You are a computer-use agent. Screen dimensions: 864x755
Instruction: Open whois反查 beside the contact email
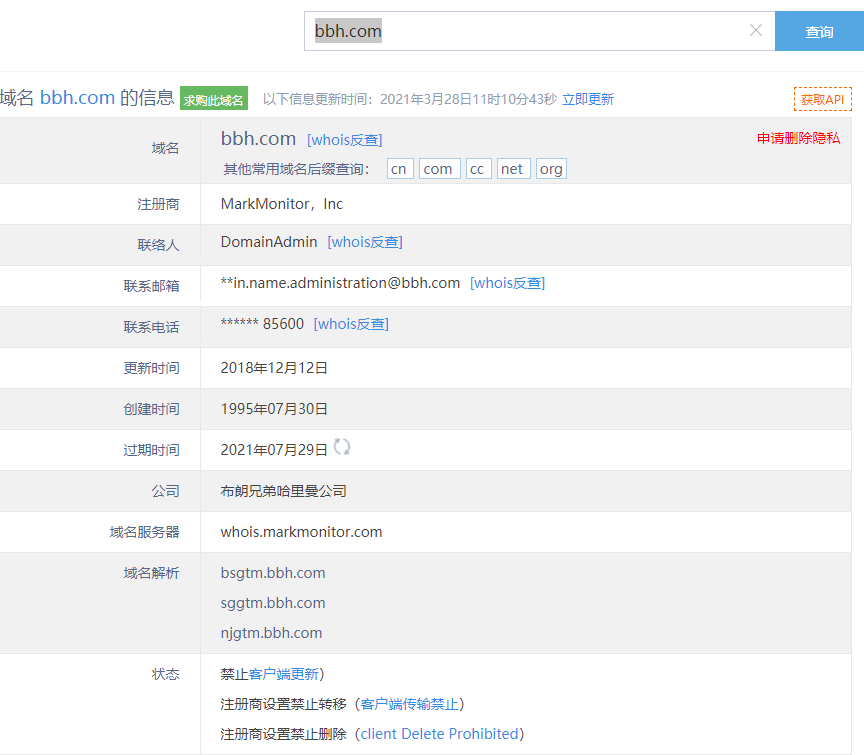coord(507,283)
